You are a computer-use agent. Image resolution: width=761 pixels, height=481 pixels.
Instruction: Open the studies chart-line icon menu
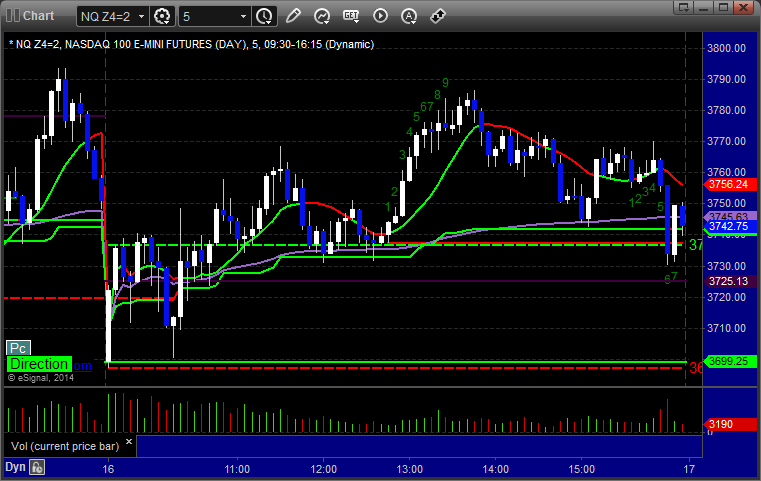pyautogui.click(x=322, y=16)
